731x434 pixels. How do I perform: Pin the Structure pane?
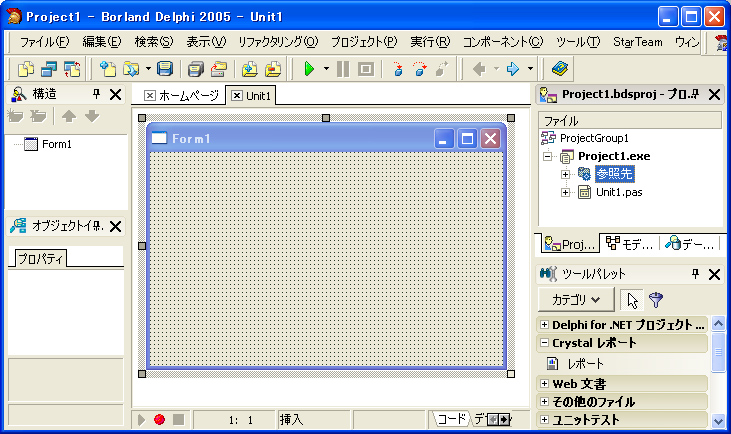point(97,94)
